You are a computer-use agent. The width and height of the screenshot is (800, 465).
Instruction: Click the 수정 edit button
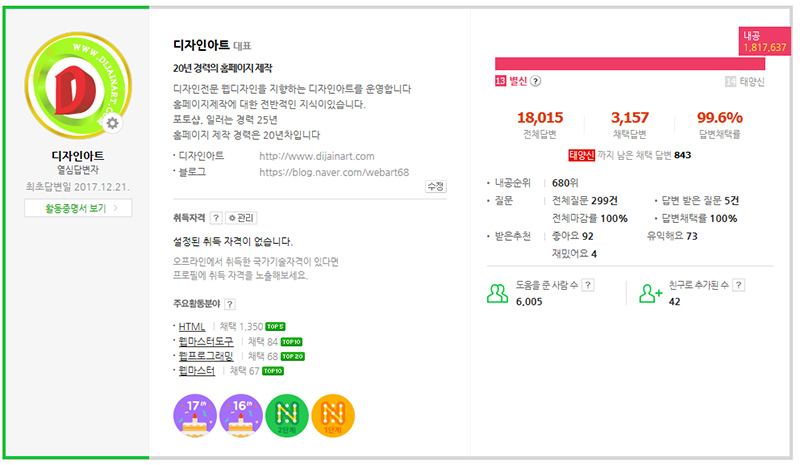click(x=436, y=187)
